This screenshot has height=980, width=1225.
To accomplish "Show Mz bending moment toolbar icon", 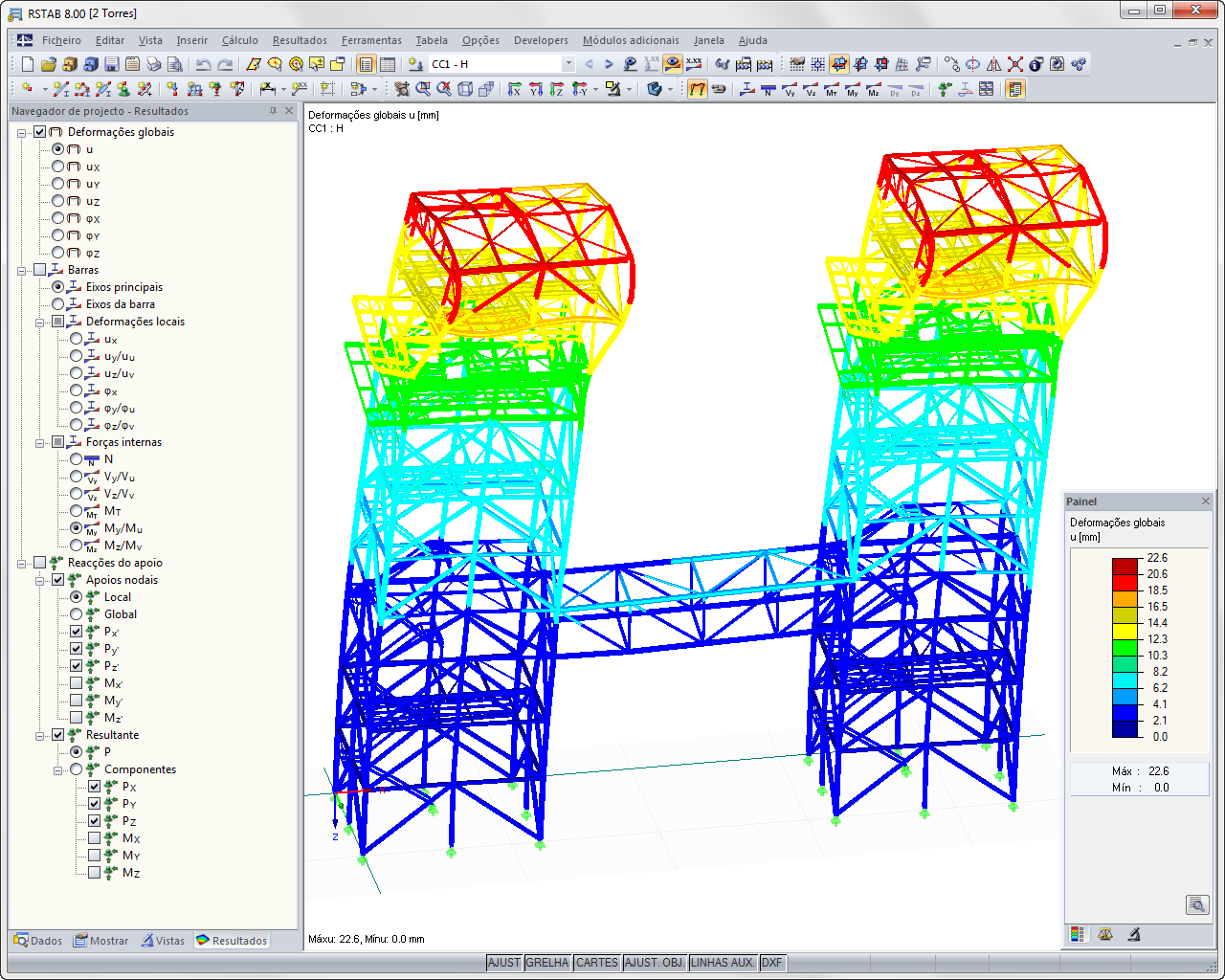I will 874,89.
